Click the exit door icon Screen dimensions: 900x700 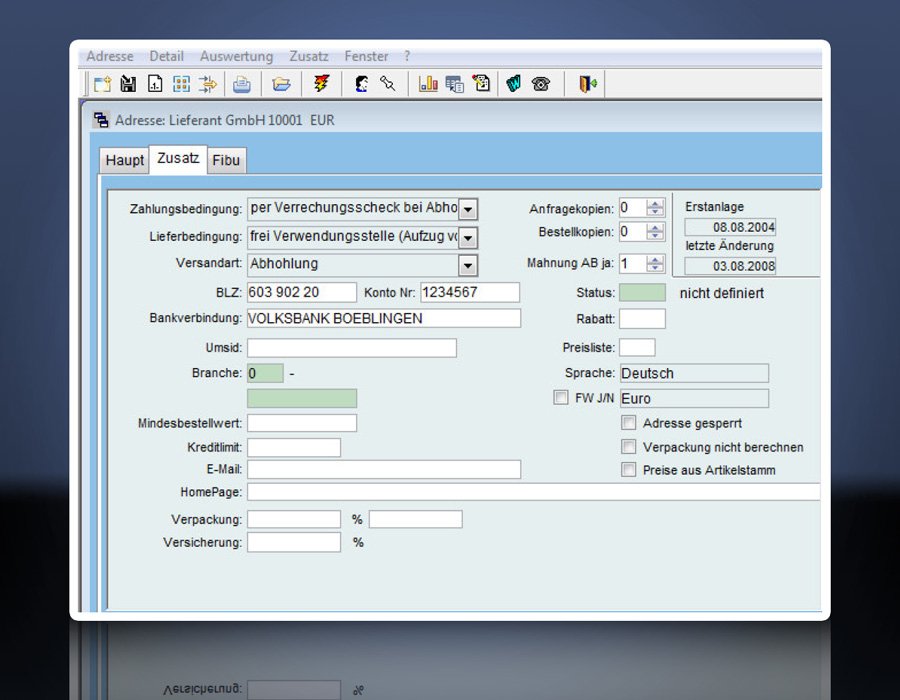tap(588, 84)
